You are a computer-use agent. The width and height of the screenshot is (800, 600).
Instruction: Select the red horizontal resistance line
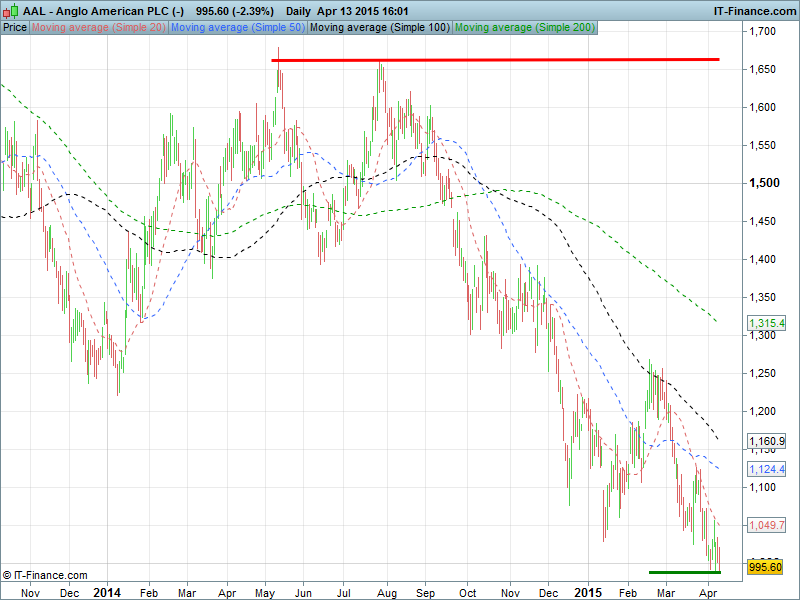(x=495, y=60)
